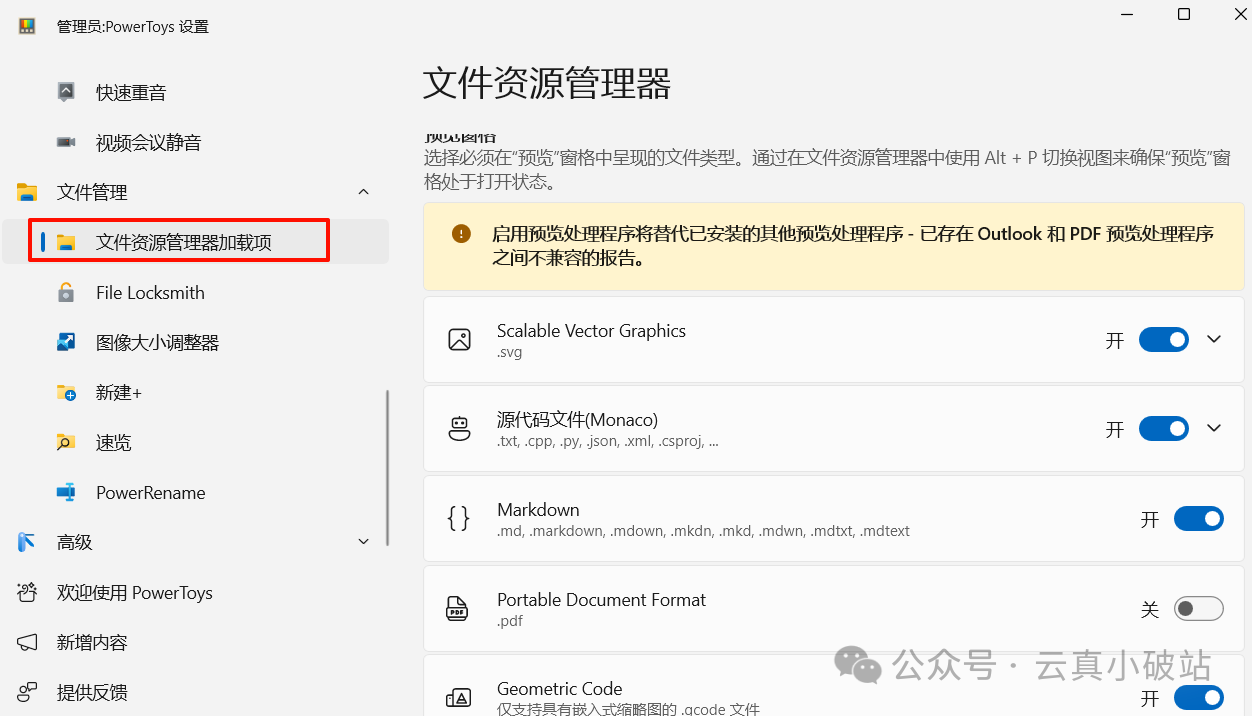Click the 新增内容 megaphone icon
This screenshot has width=1252, height=716.
coord(27,642)
